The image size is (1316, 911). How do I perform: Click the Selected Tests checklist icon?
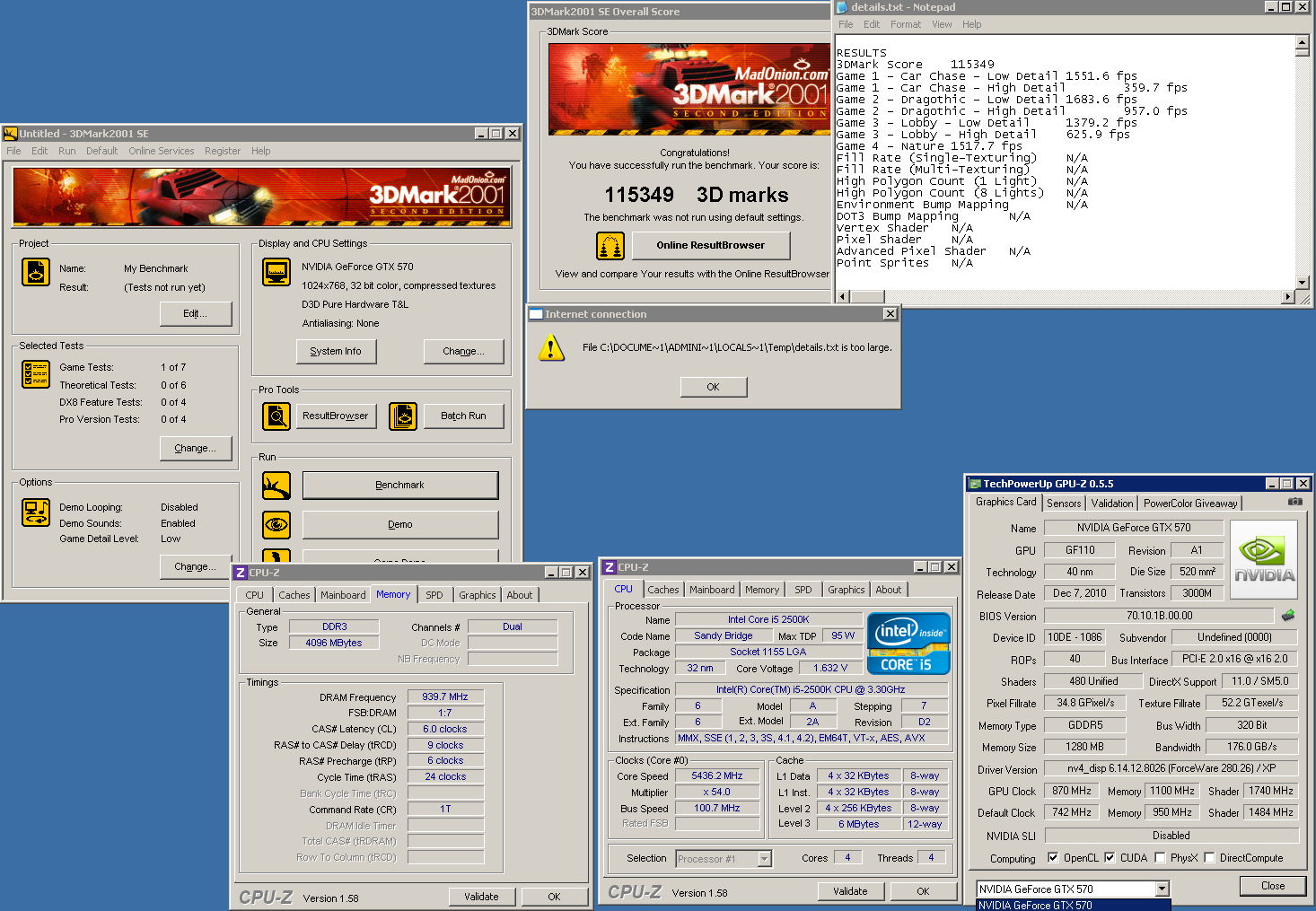(x=36, y=374)
